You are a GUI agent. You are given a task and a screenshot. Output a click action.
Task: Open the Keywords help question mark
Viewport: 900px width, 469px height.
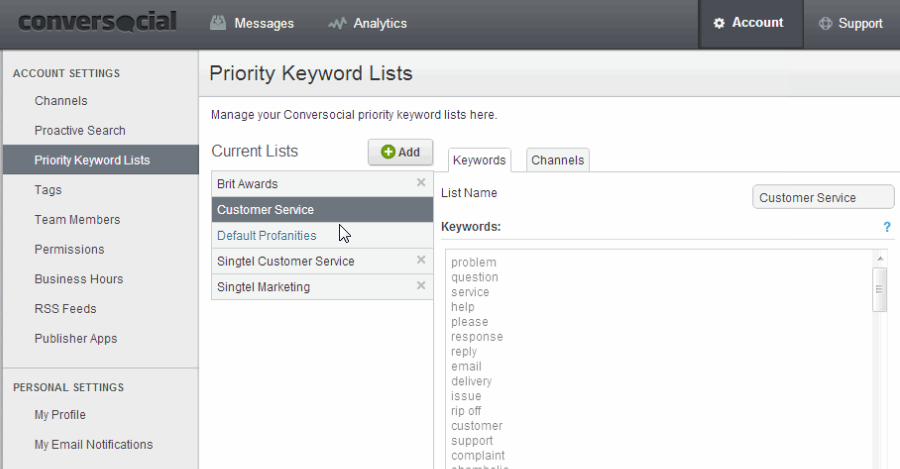pos(887,227)
